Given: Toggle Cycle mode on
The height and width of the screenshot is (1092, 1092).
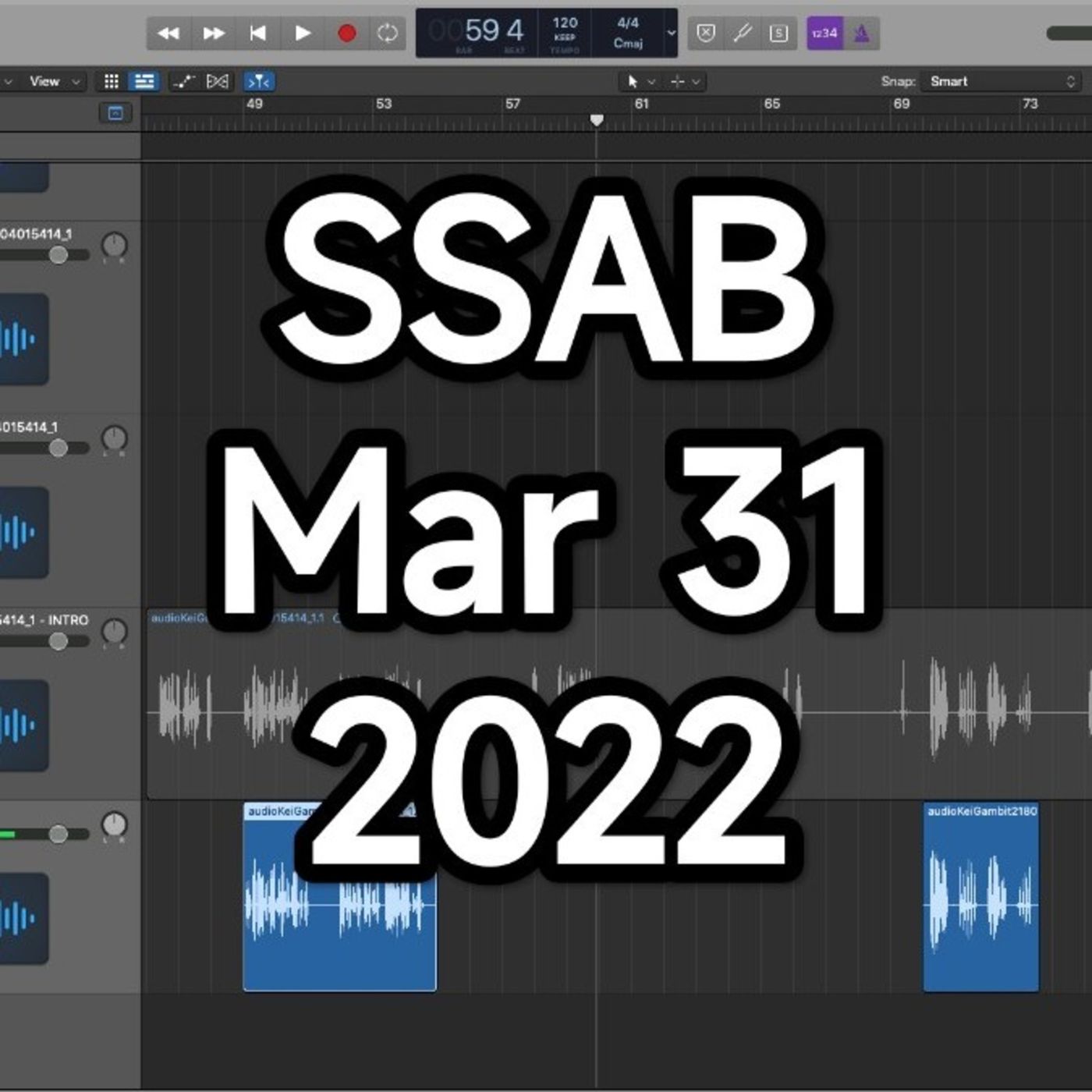Looking at the screenshot, I should (388, 34).
